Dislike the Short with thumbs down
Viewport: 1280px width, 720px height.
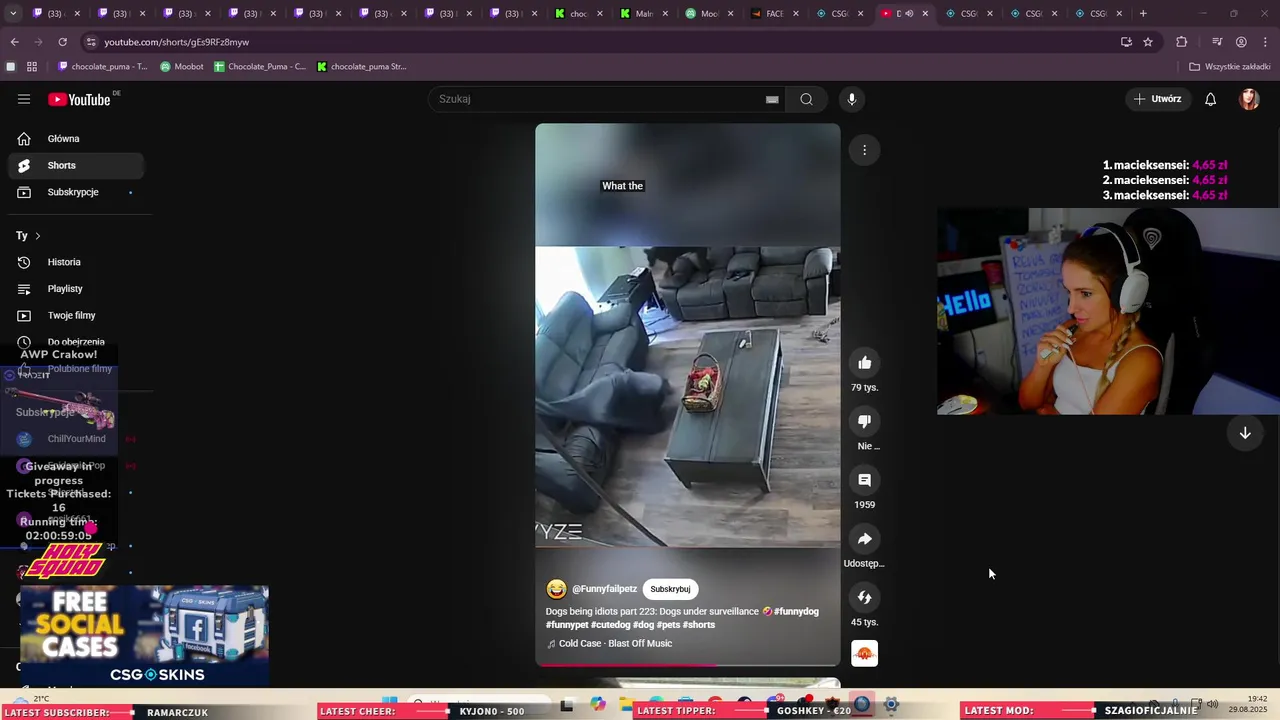pyautogui.click(x=864, y=421)
